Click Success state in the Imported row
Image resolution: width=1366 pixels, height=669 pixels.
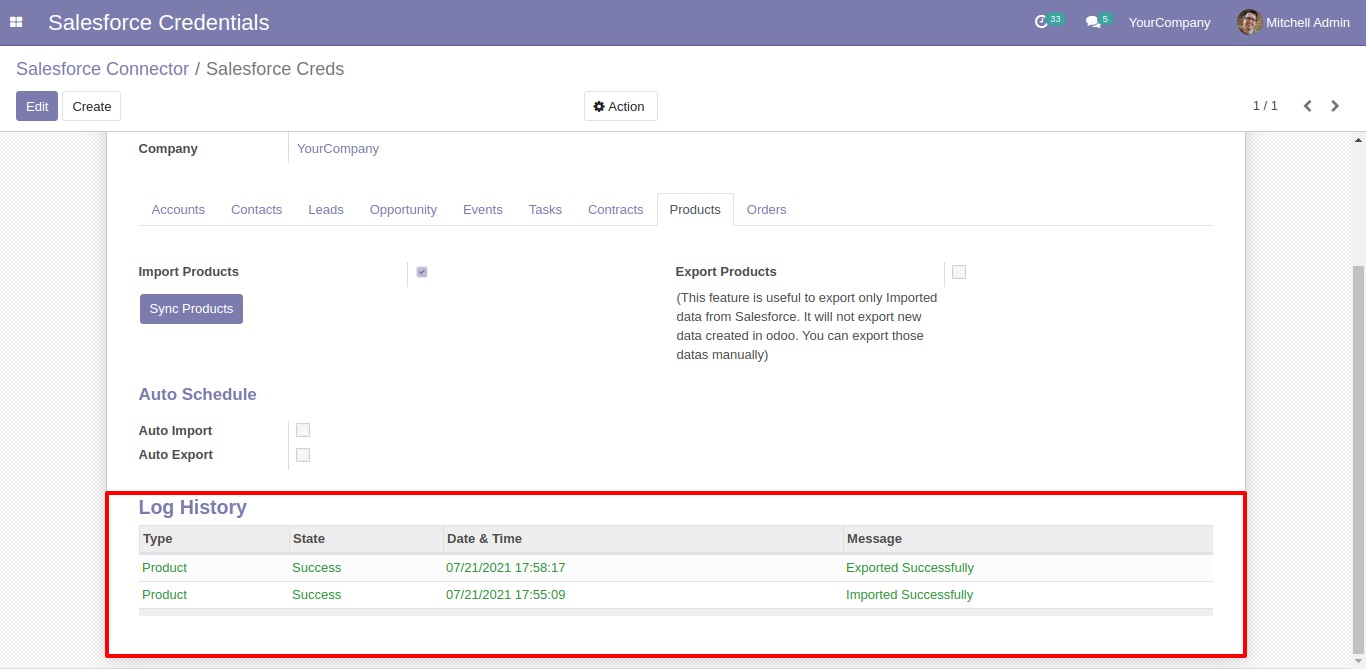coord(316,595)
